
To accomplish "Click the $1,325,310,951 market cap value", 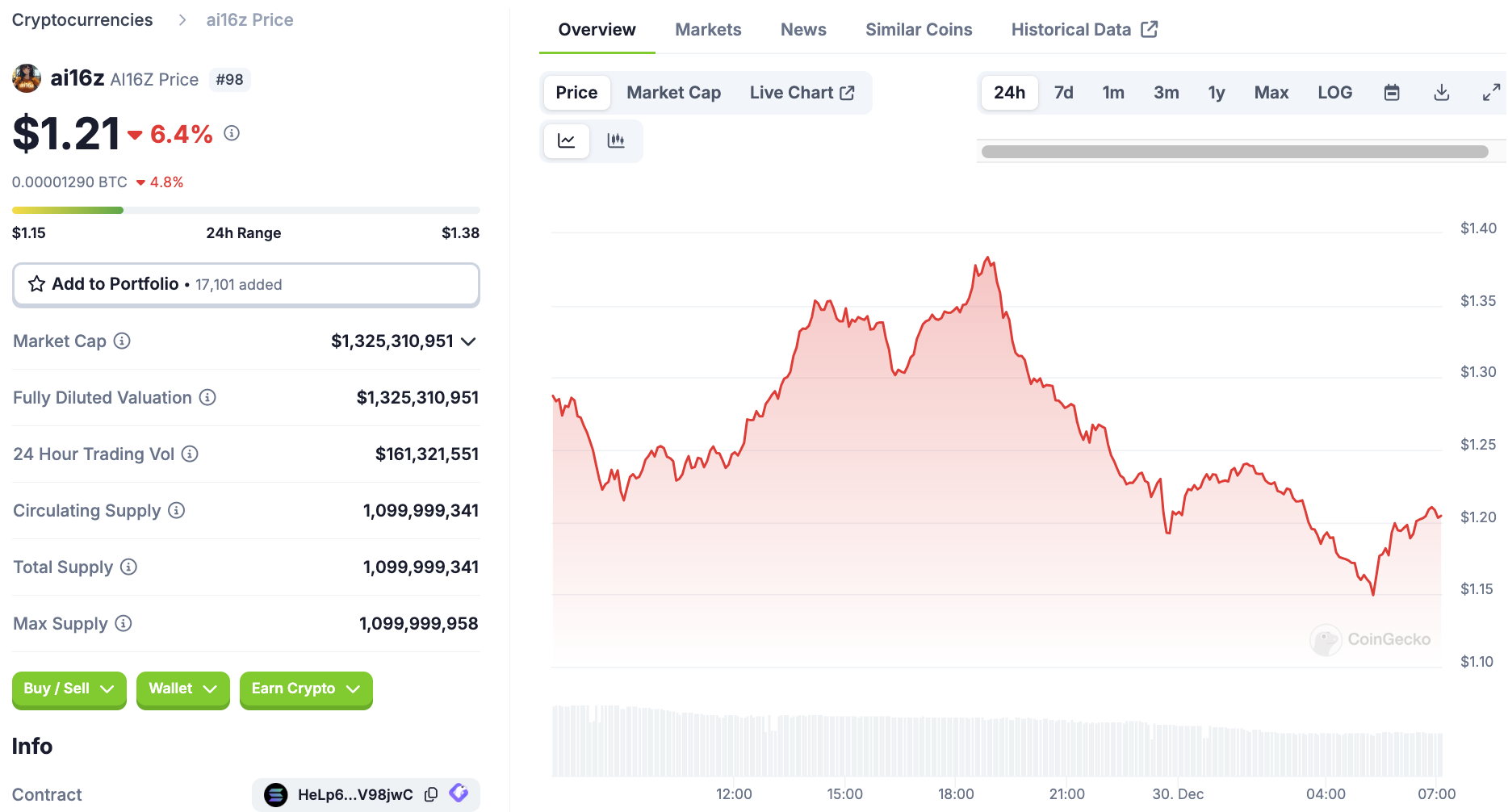I will (x=392, y=341).
